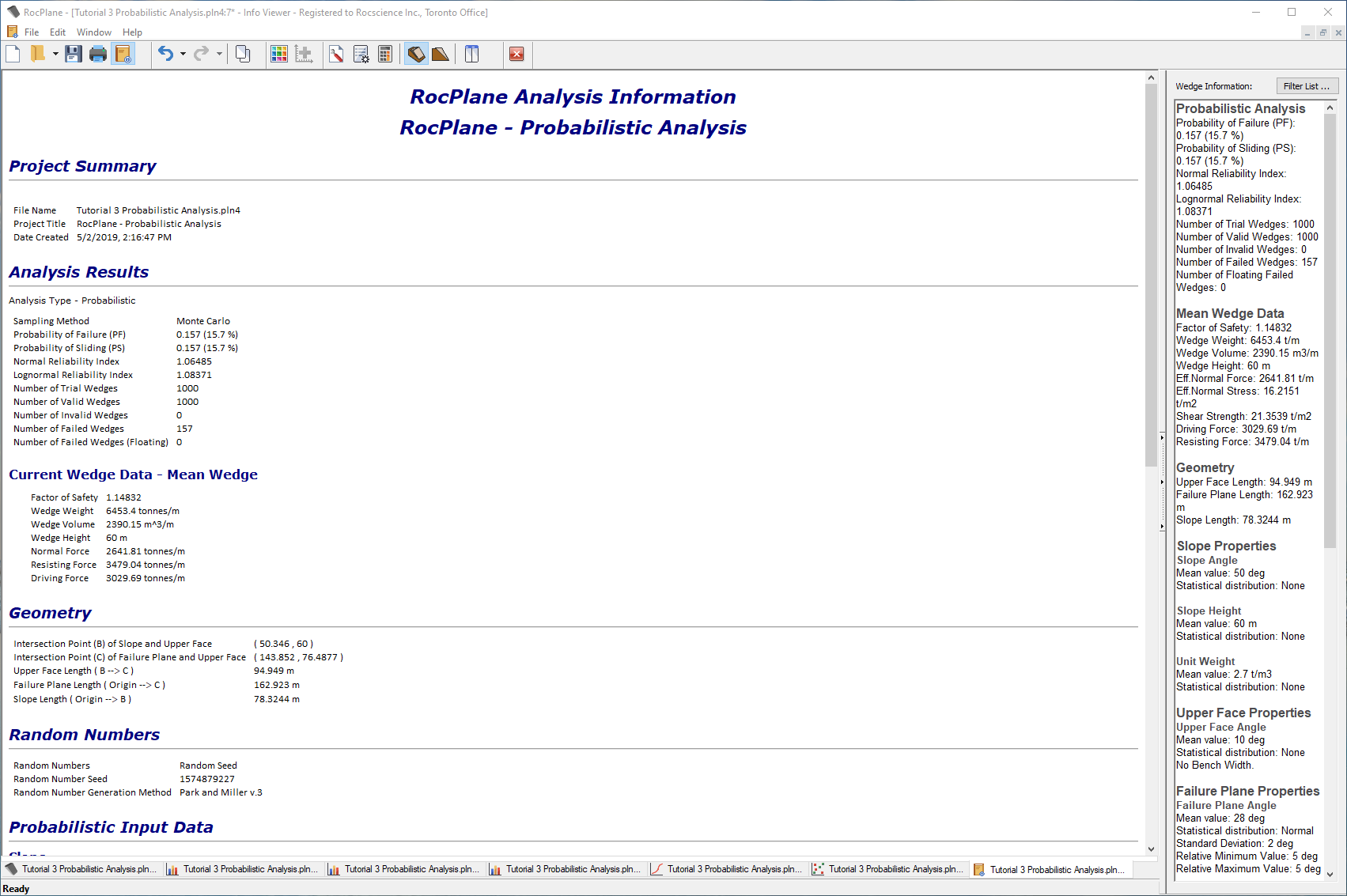1347x896 pixels.
Task: Switch to the 2D wedge view icon
Action: point(441,54)
